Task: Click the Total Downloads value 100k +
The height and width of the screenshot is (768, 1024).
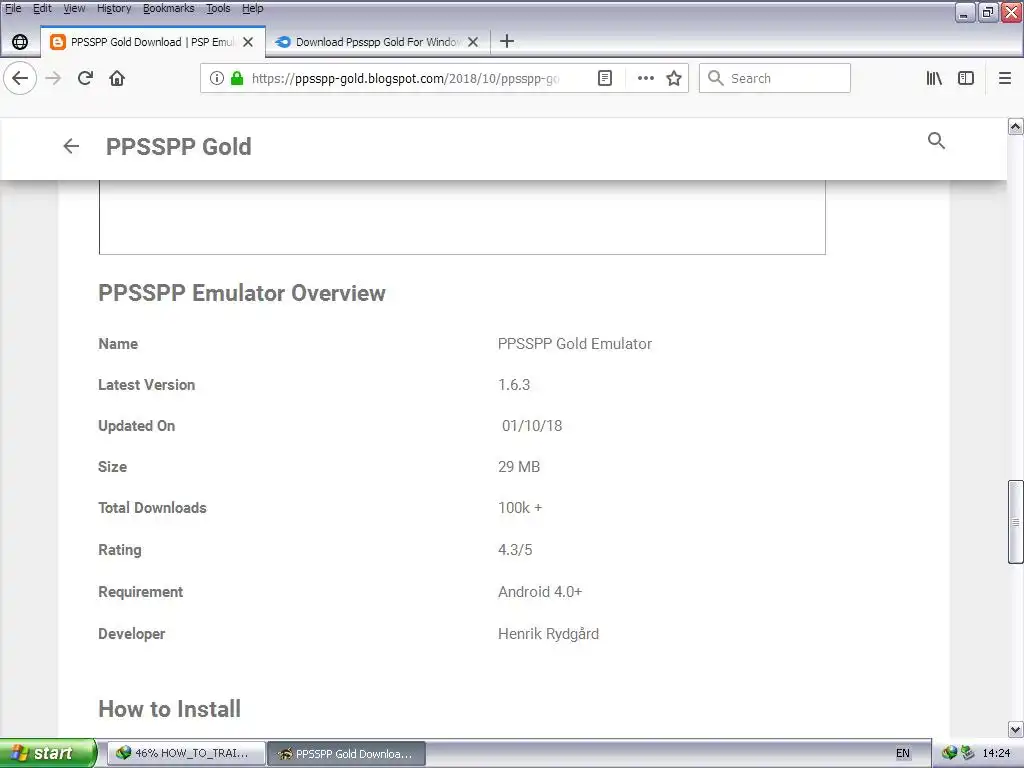Action: 520,508
